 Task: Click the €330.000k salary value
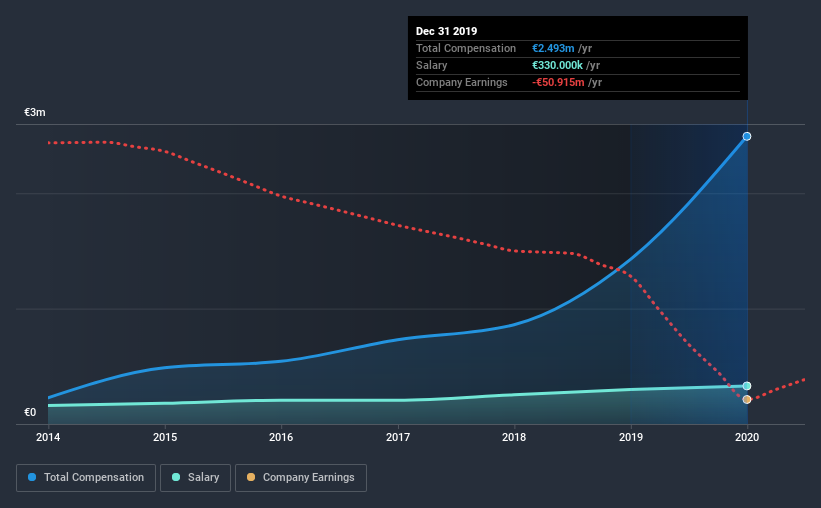[x=557, y=65]
